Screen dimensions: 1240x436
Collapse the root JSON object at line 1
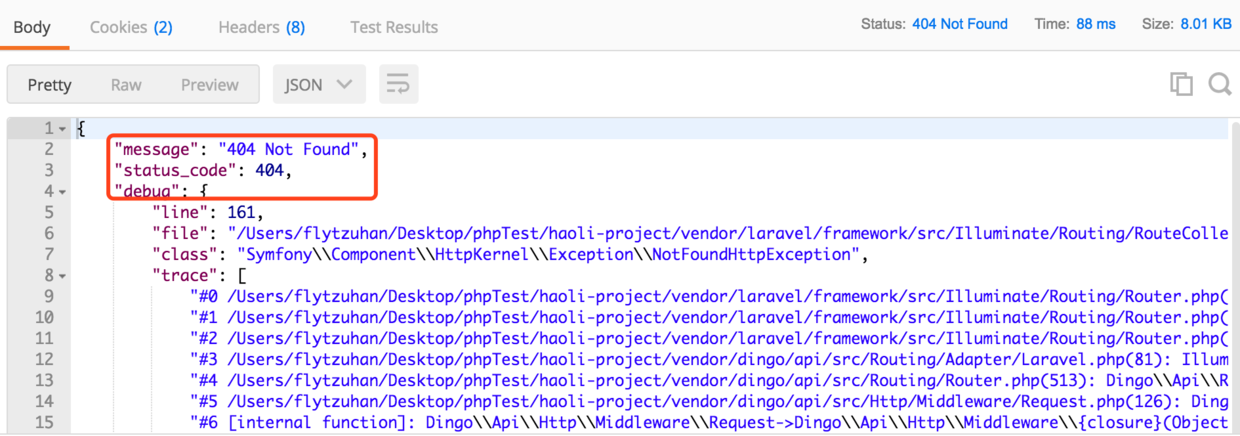click(x=62, y=129)
